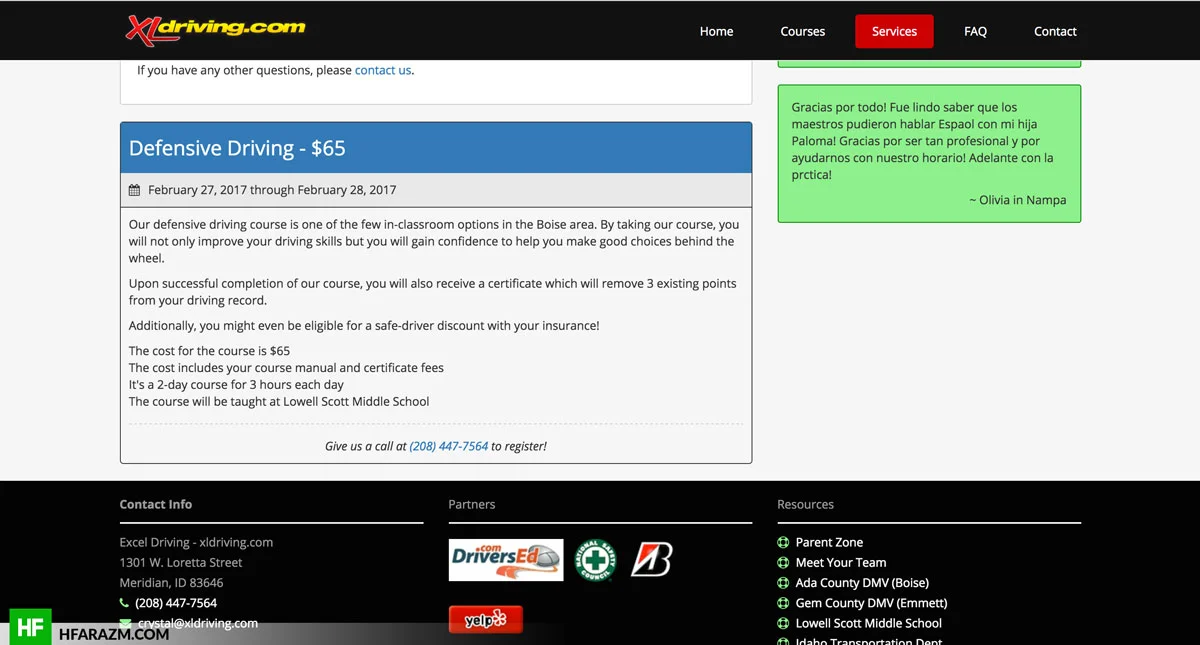Click 'The cost for the course is $65' line

tap(209, 351)
